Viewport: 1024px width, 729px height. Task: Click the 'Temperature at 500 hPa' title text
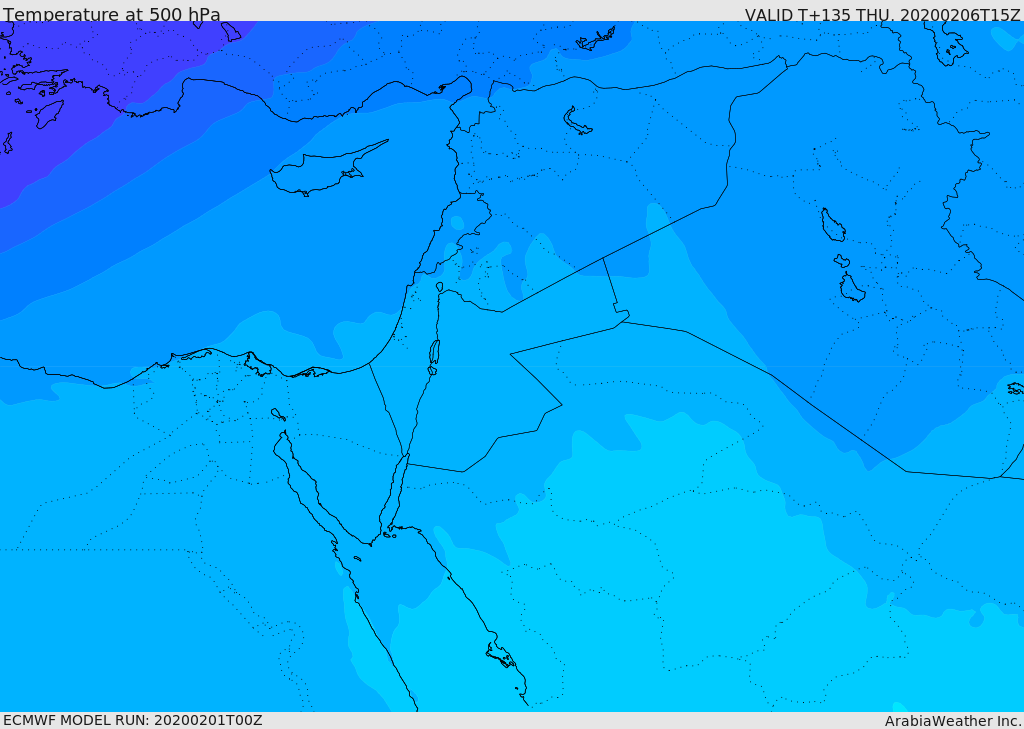[112, 14]
